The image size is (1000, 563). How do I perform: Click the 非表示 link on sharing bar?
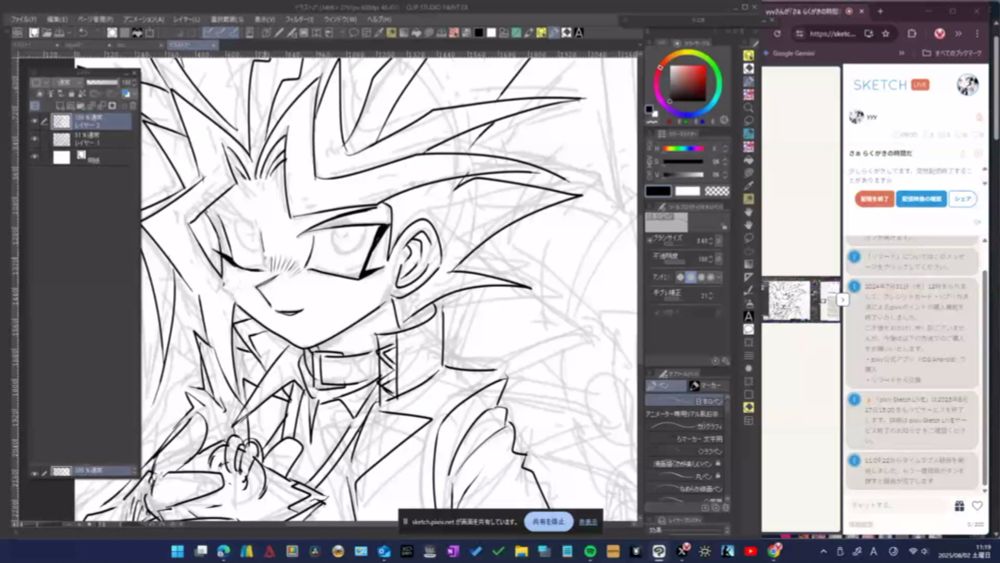click(588, 522)
